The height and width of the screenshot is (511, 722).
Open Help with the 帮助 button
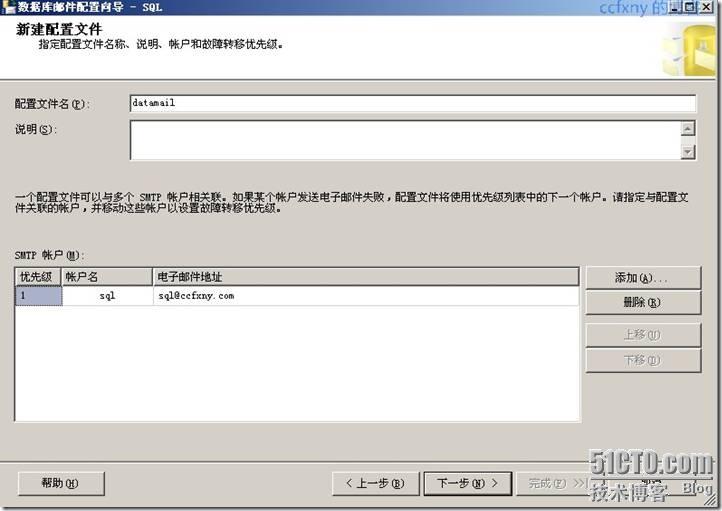pos(61,483)
